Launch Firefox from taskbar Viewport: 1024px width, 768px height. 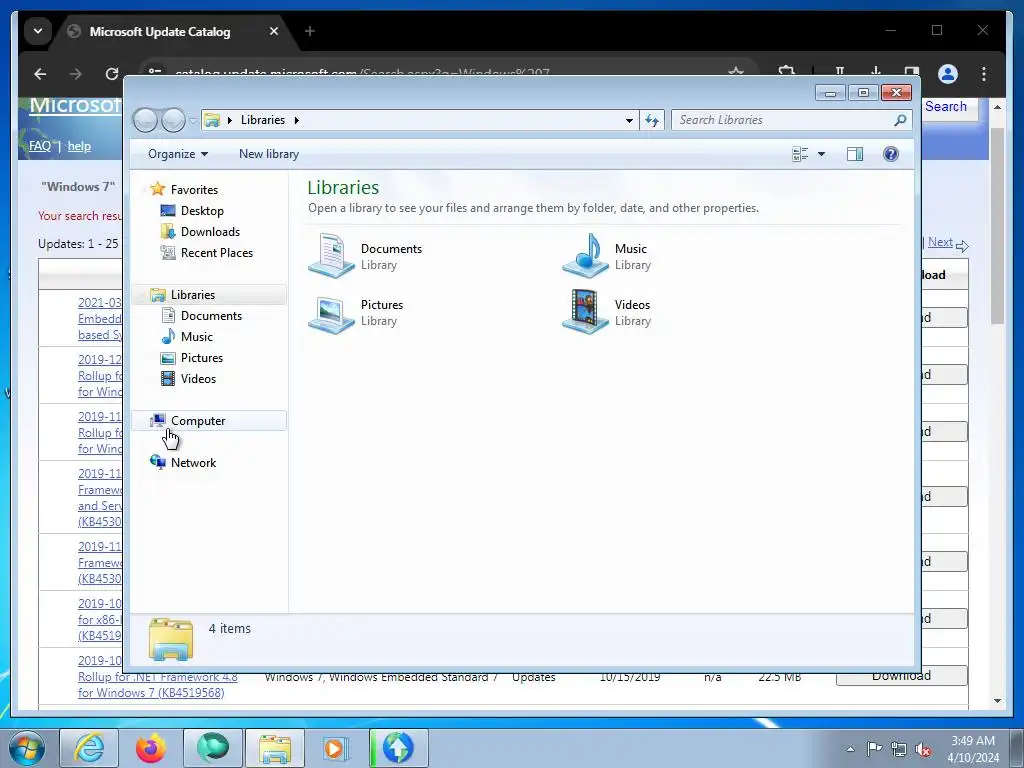click(151, 748)
